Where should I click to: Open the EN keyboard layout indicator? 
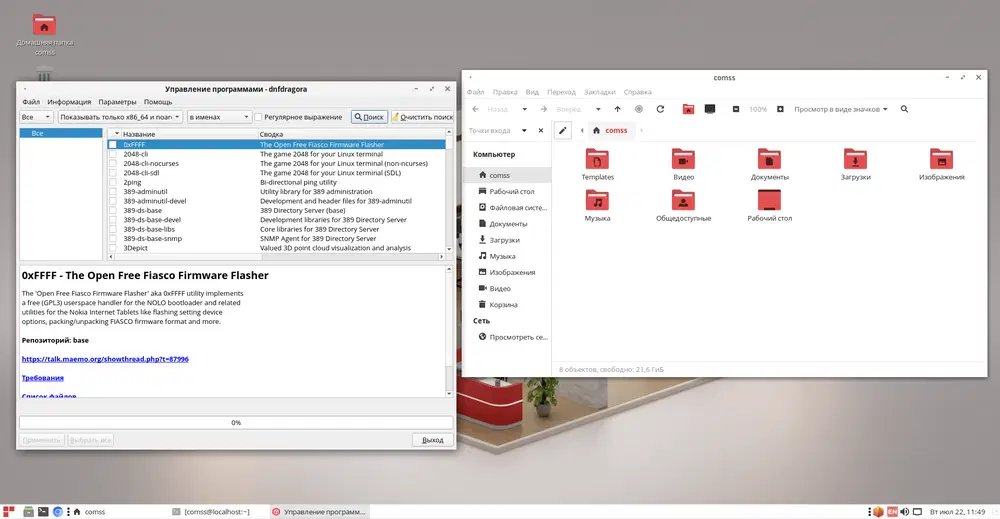892,511
